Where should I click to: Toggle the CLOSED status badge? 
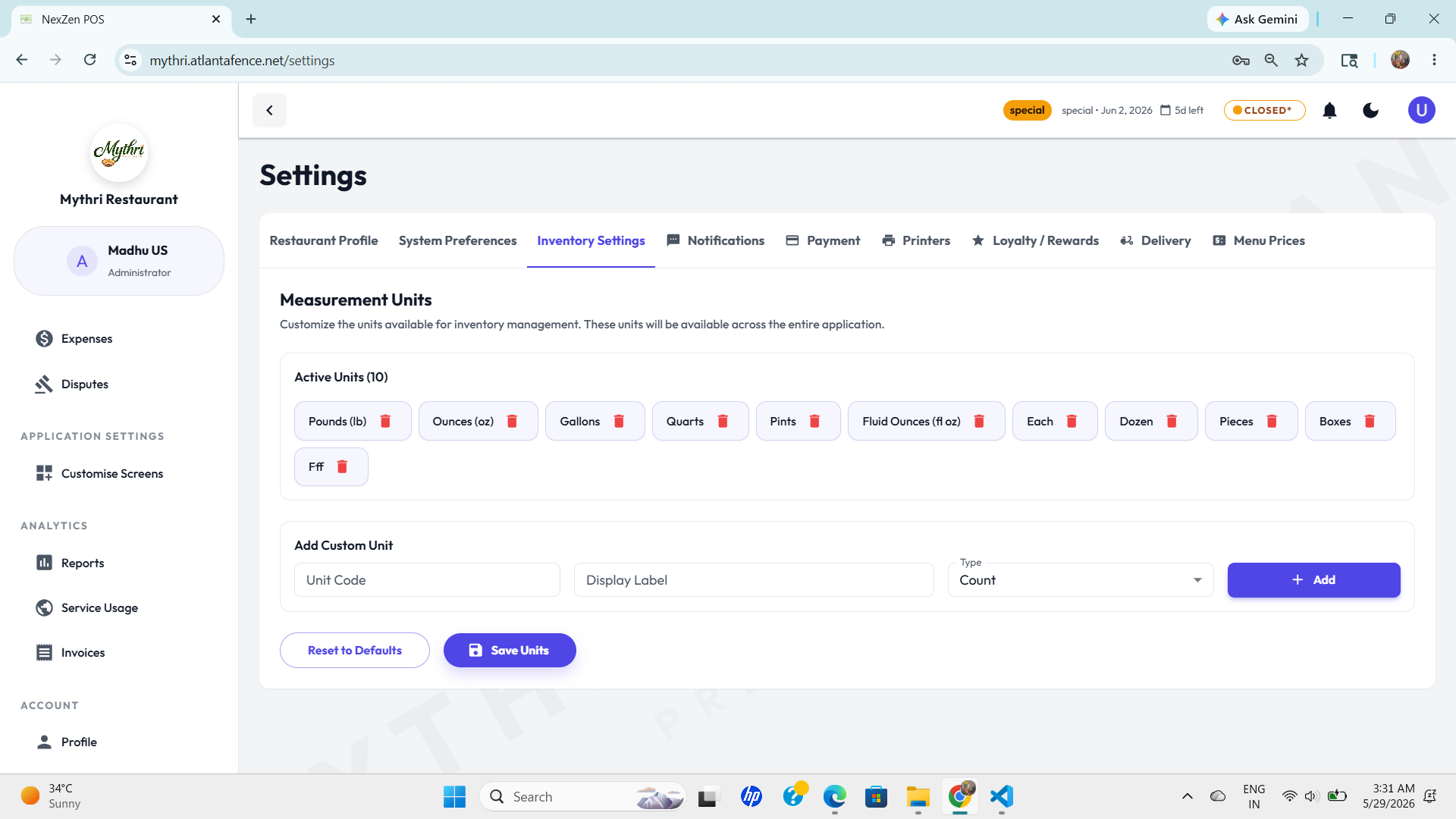point(1264,111)
